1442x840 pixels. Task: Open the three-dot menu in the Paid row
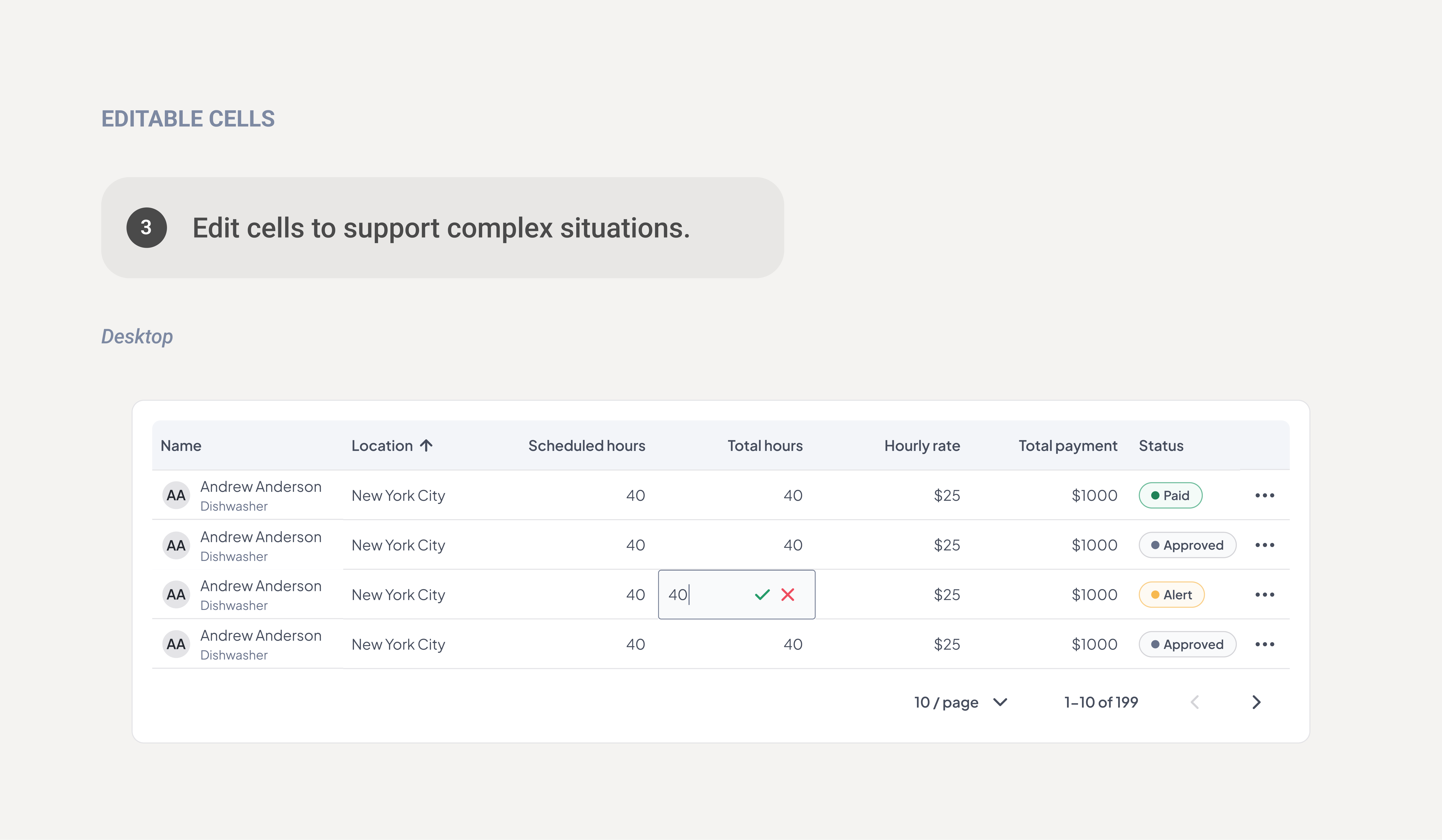[x=1265, y=496]
